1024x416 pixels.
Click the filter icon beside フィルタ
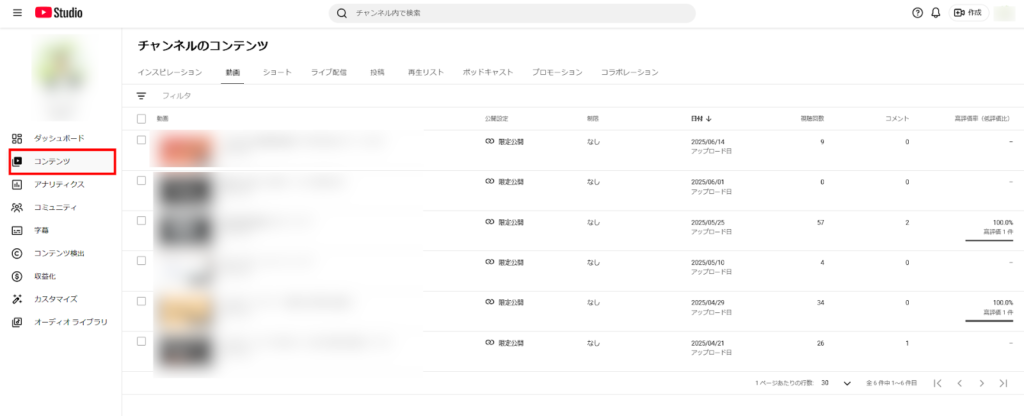141,96
